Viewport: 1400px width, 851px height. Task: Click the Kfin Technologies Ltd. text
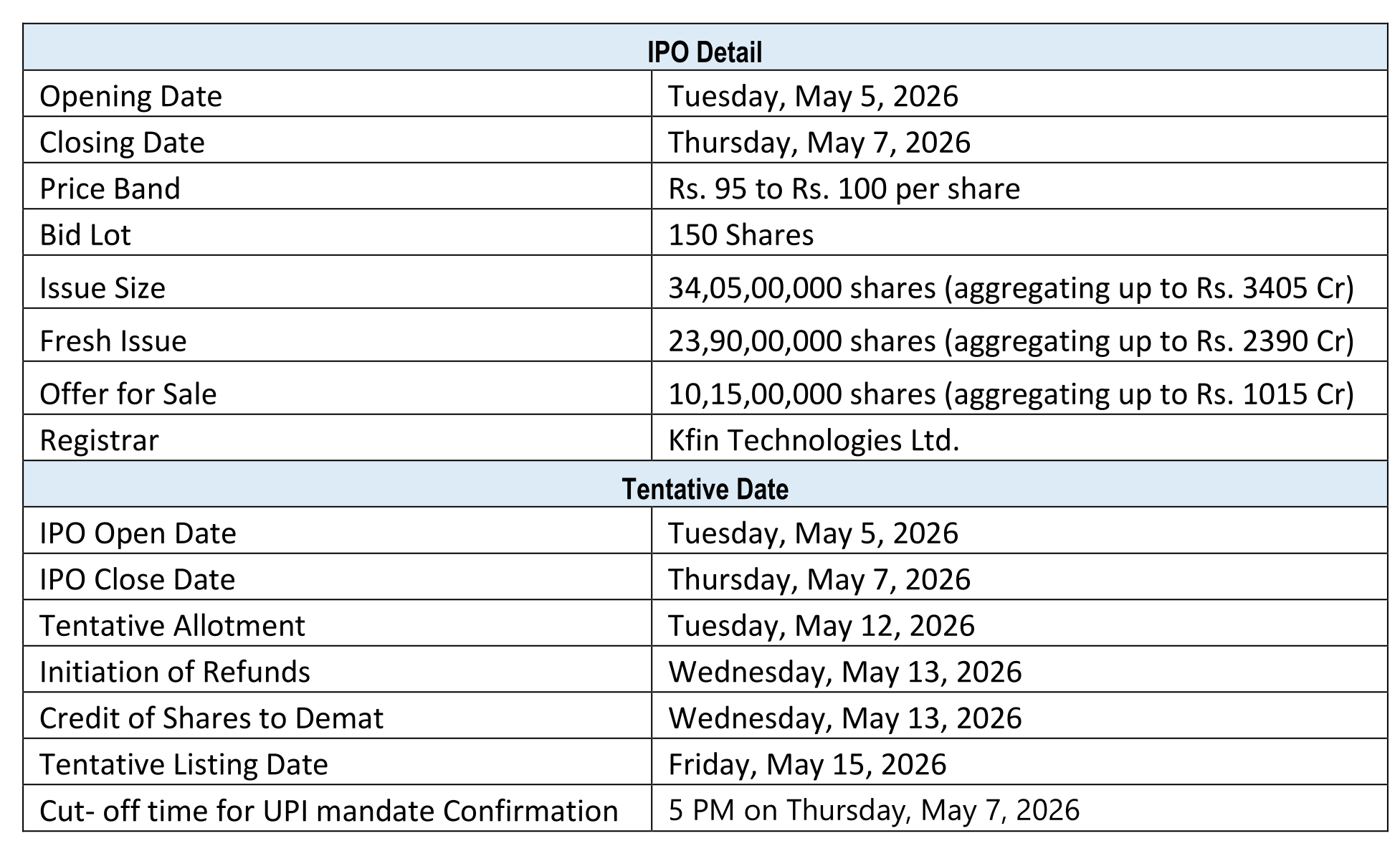click(x=814, y=439)
